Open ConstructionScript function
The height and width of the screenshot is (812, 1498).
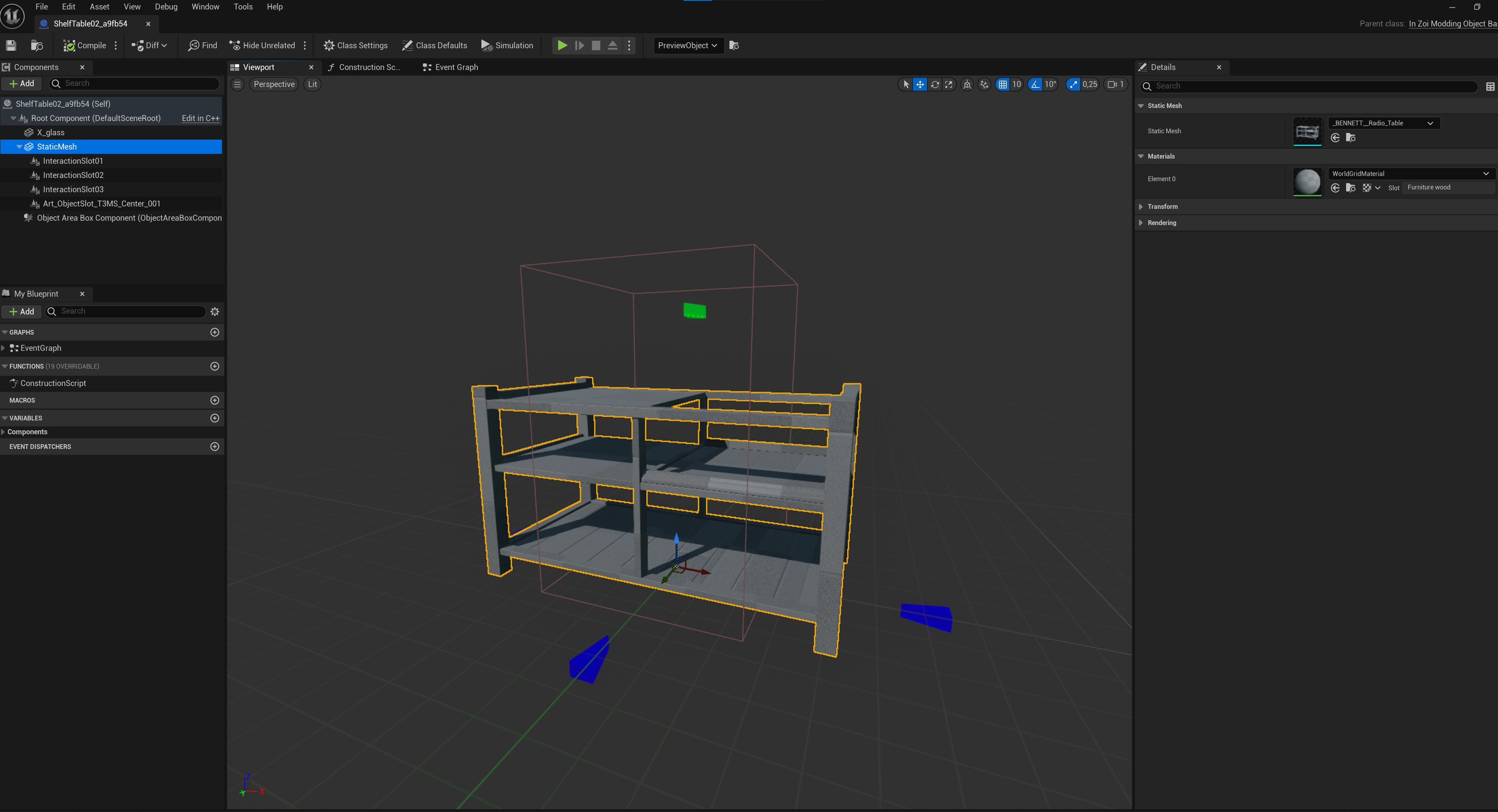(53, 383)
